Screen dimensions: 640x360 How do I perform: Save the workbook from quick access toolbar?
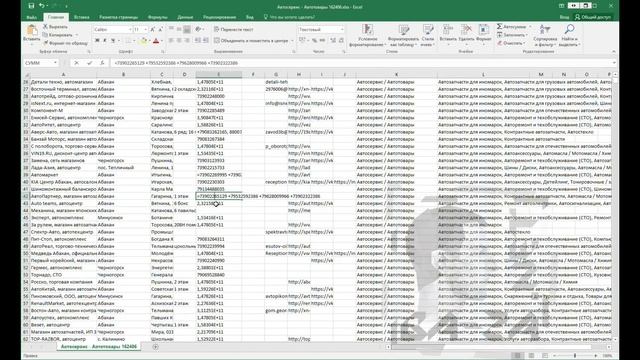point(32,6)
